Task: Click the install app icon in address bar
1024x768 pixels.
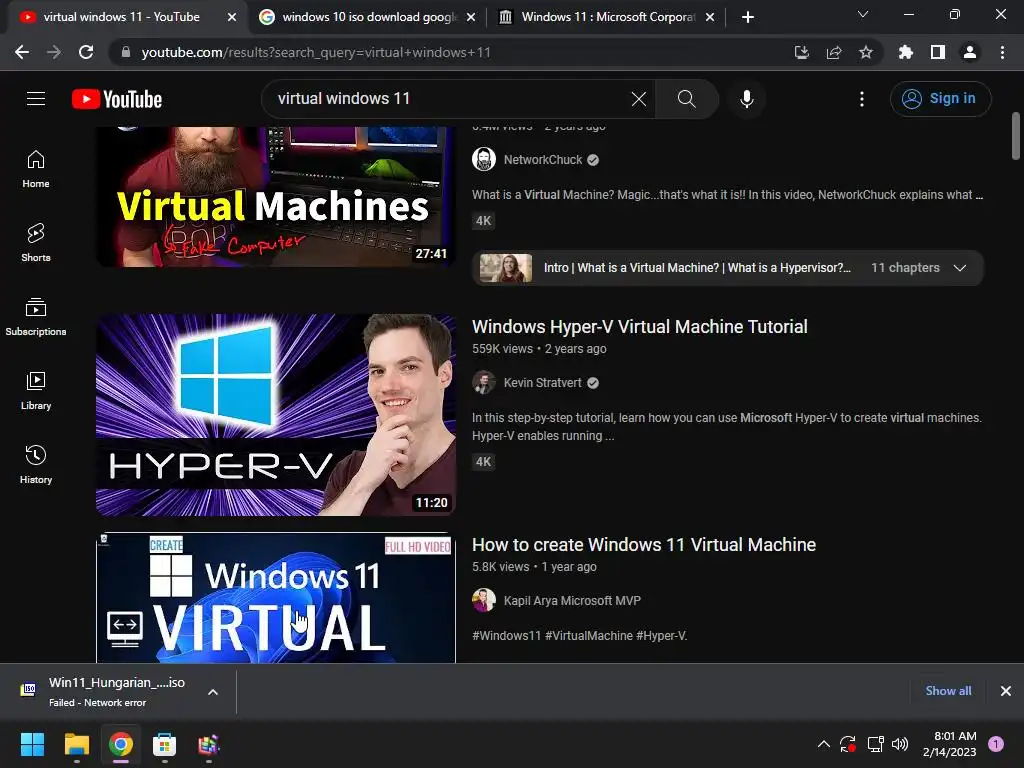Action: pos(801,52)
